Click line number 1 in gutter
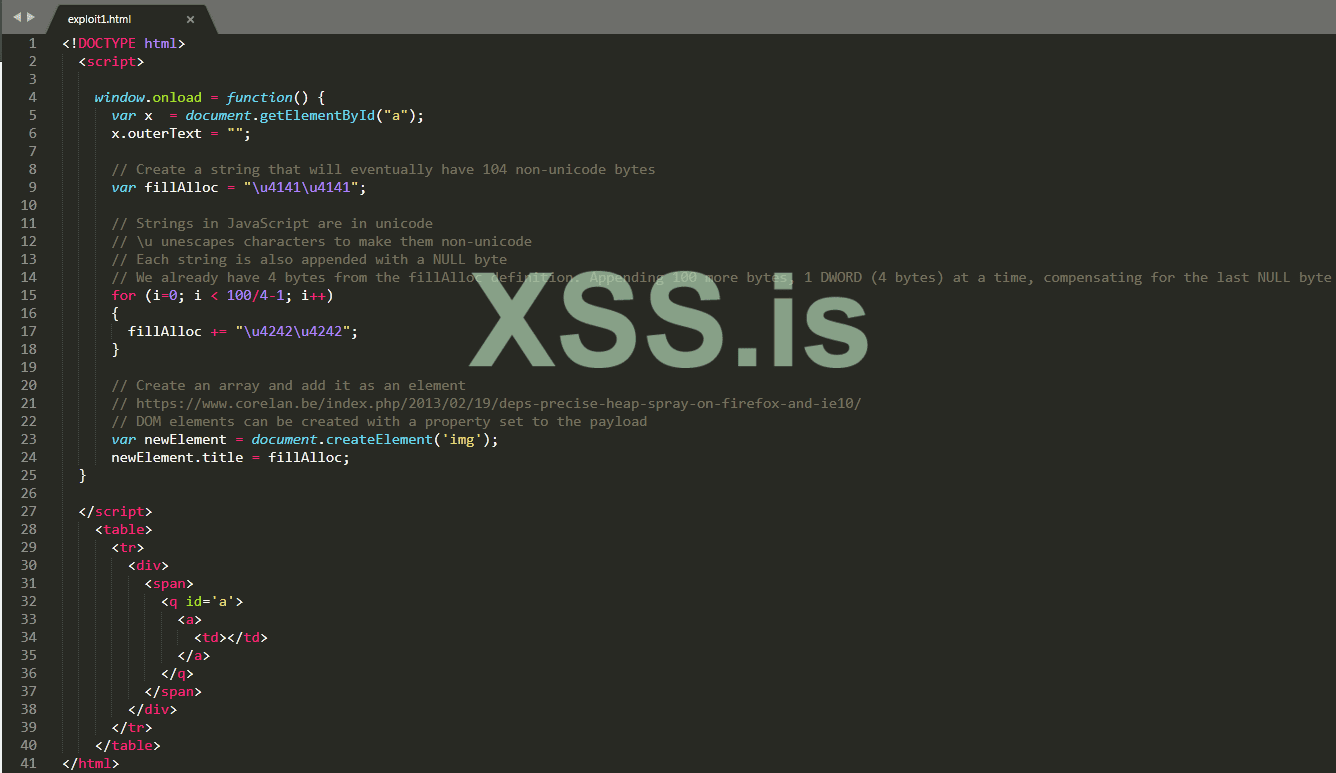This screenshot has height=773, width=1336. point(32,43)
